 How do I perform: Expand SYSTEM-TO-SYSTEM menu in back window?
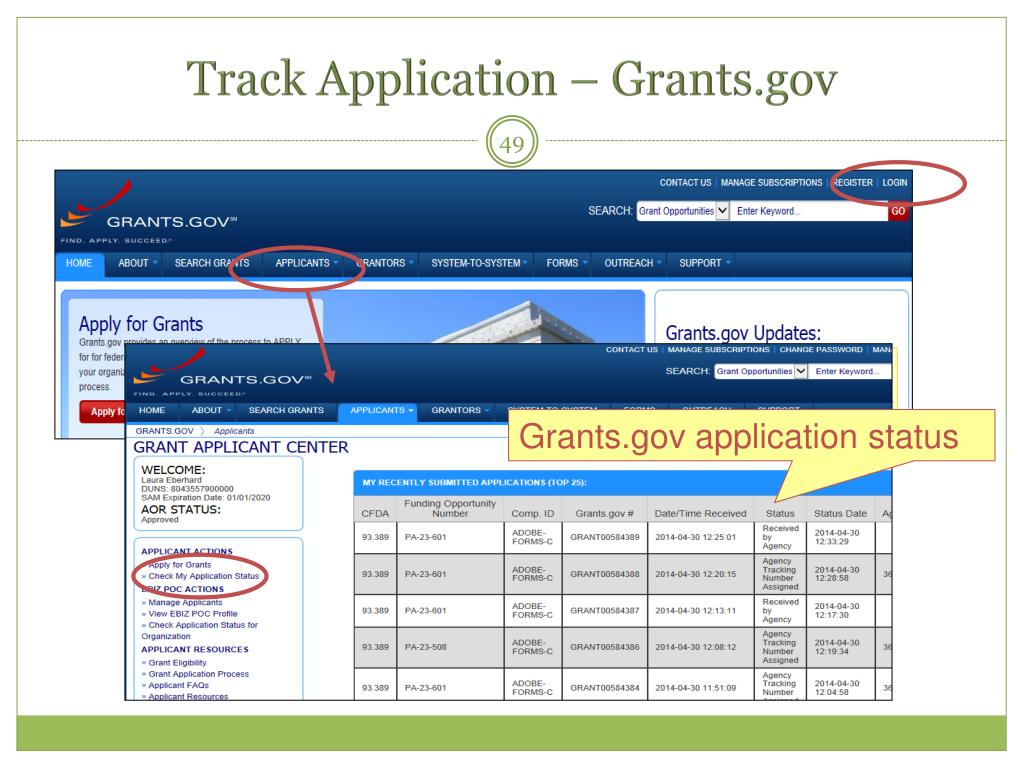479,263
